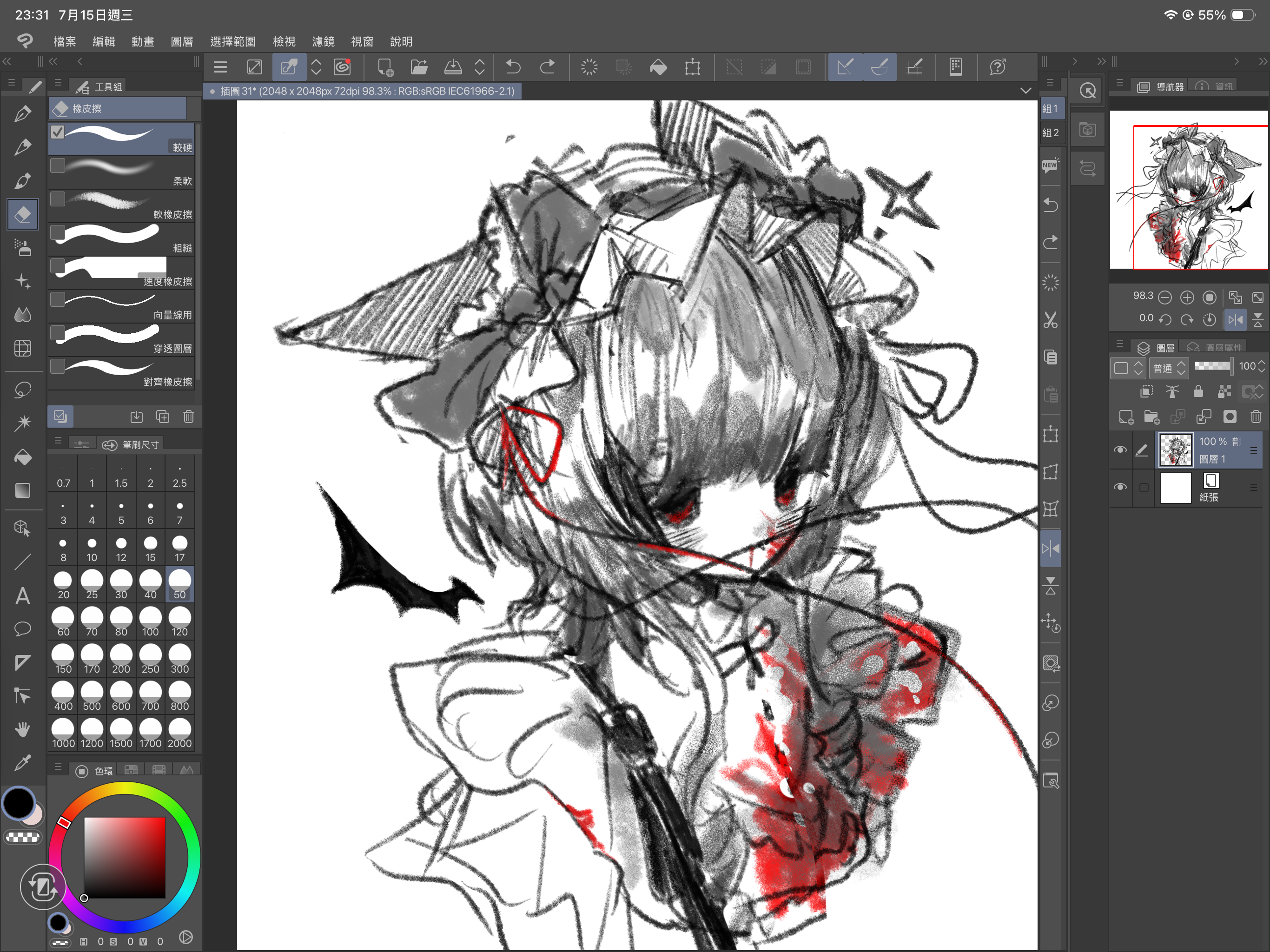The image size is (1270, 952).
Task: Expand the canvas tab list chevron
Action: 1025,91
